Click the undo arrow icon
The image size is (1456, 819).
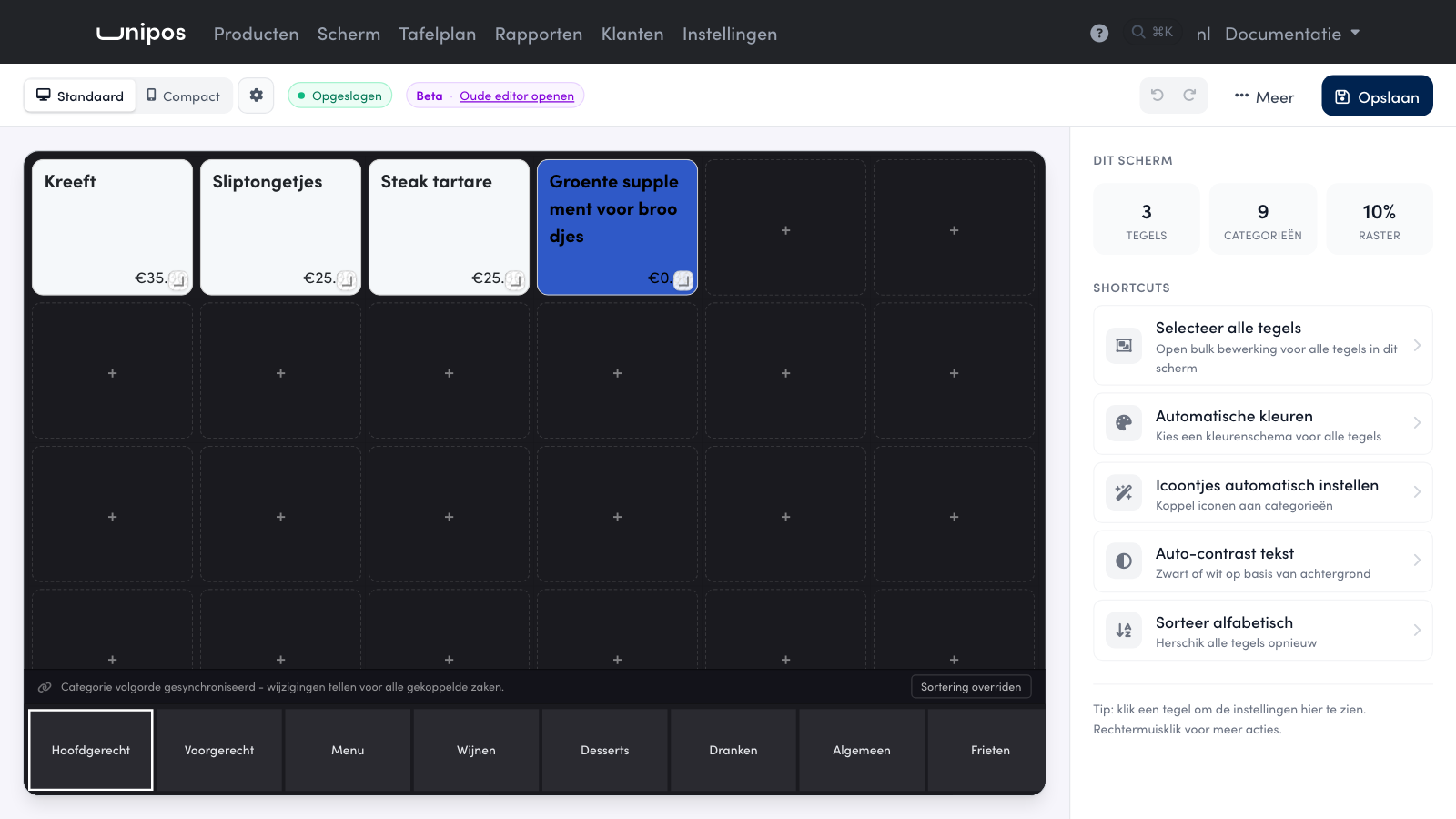coord(1158,96)
